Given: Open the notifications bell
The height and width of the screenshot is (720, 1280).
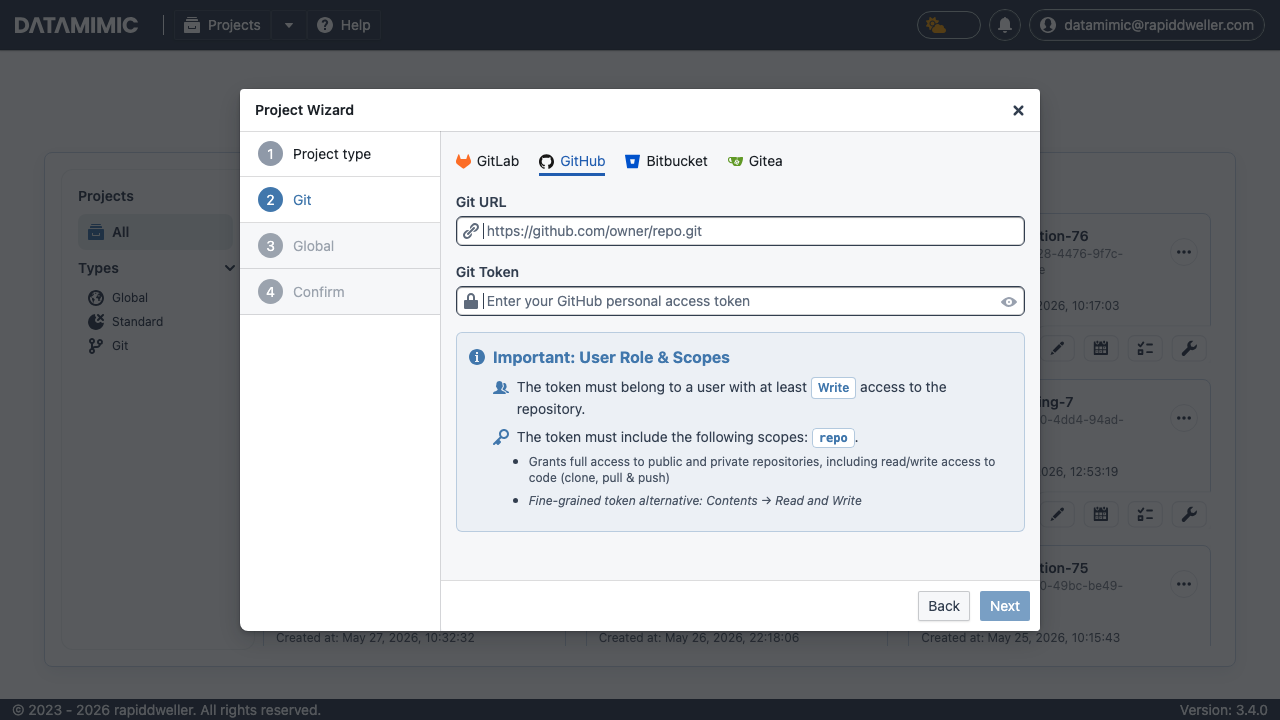Looking at the screenshot, I should click(x=1005, y=25).
